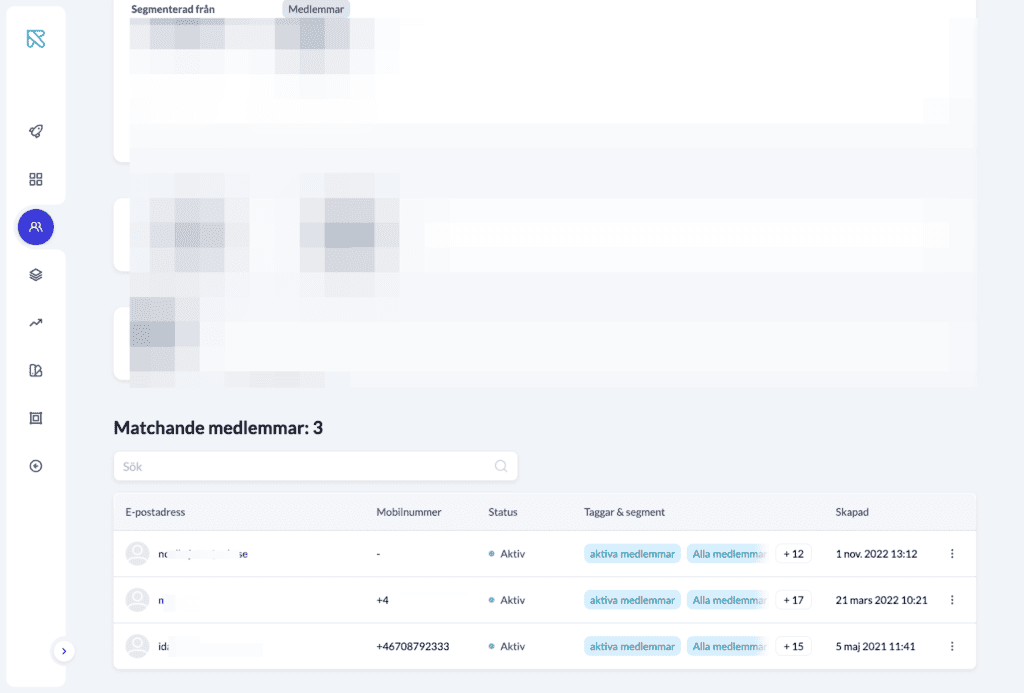
Task: Click the Sök search field
Action: tap(300, 466)
